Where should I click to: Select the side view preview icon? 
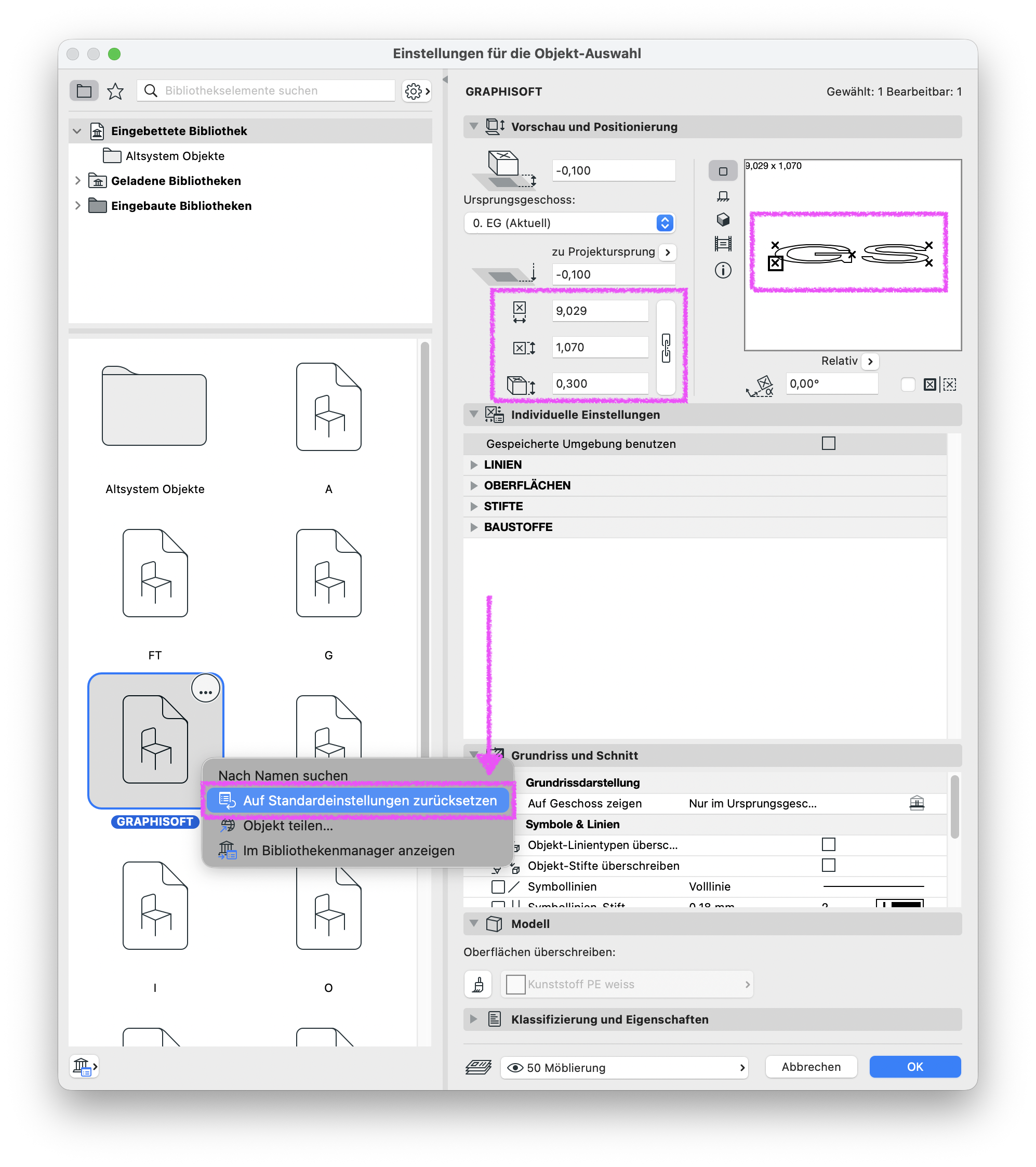pos(723,196)
